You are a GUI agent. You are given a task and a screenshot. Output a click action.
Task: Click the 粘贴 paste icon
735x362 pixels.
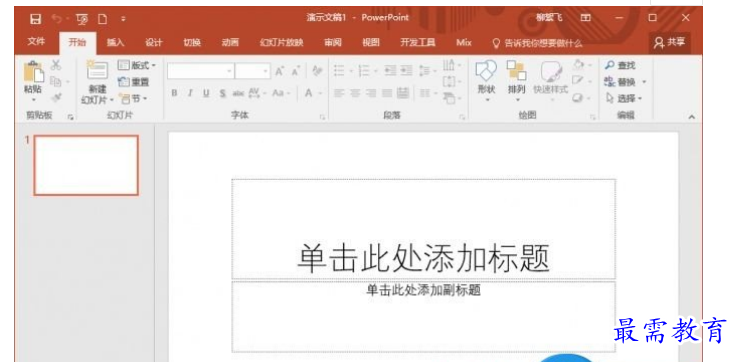pyautogui.click(x=33, y=73)
